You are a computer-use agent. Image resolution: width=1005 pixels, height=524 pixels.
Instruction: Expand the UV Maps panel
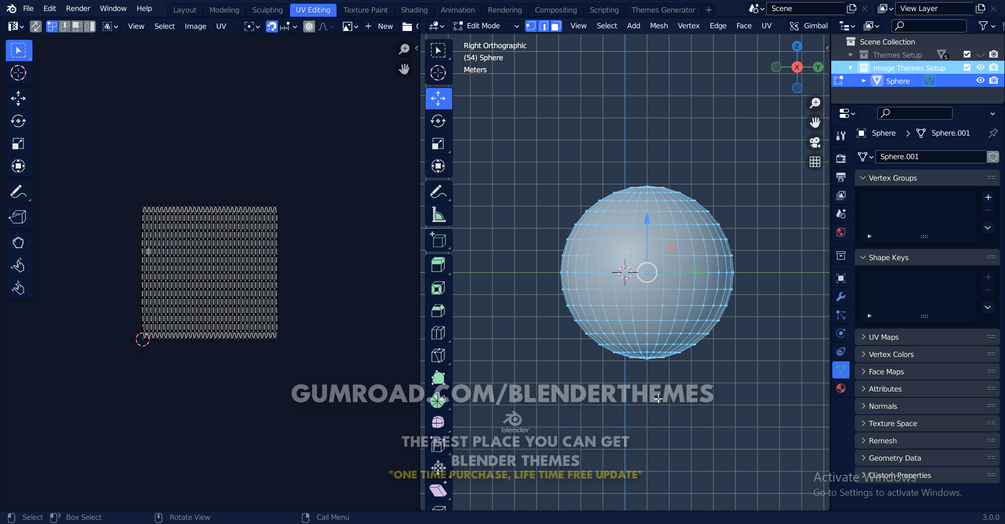point(927,336)
